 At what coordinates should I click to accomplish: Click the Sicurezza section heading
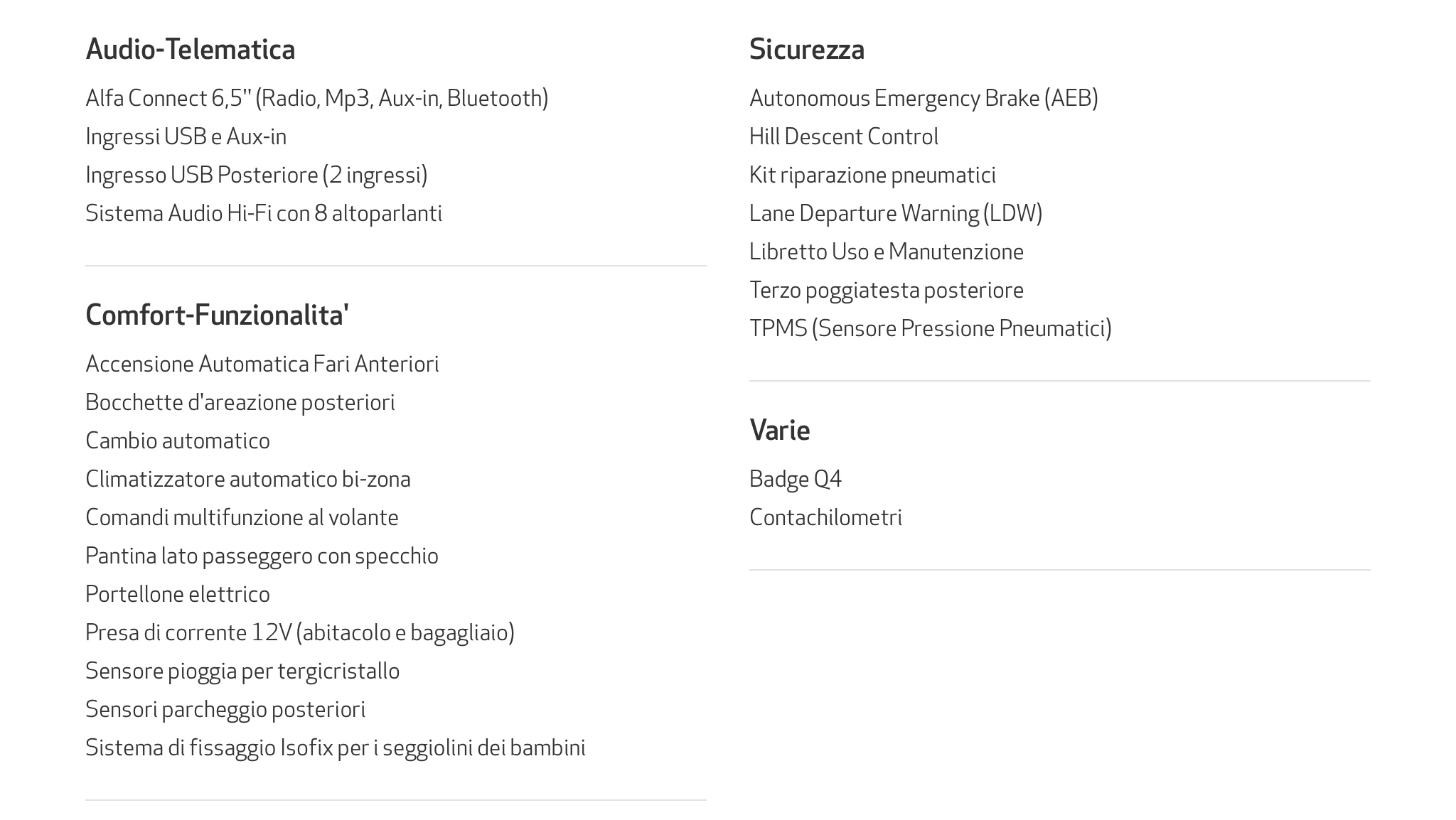807,49
